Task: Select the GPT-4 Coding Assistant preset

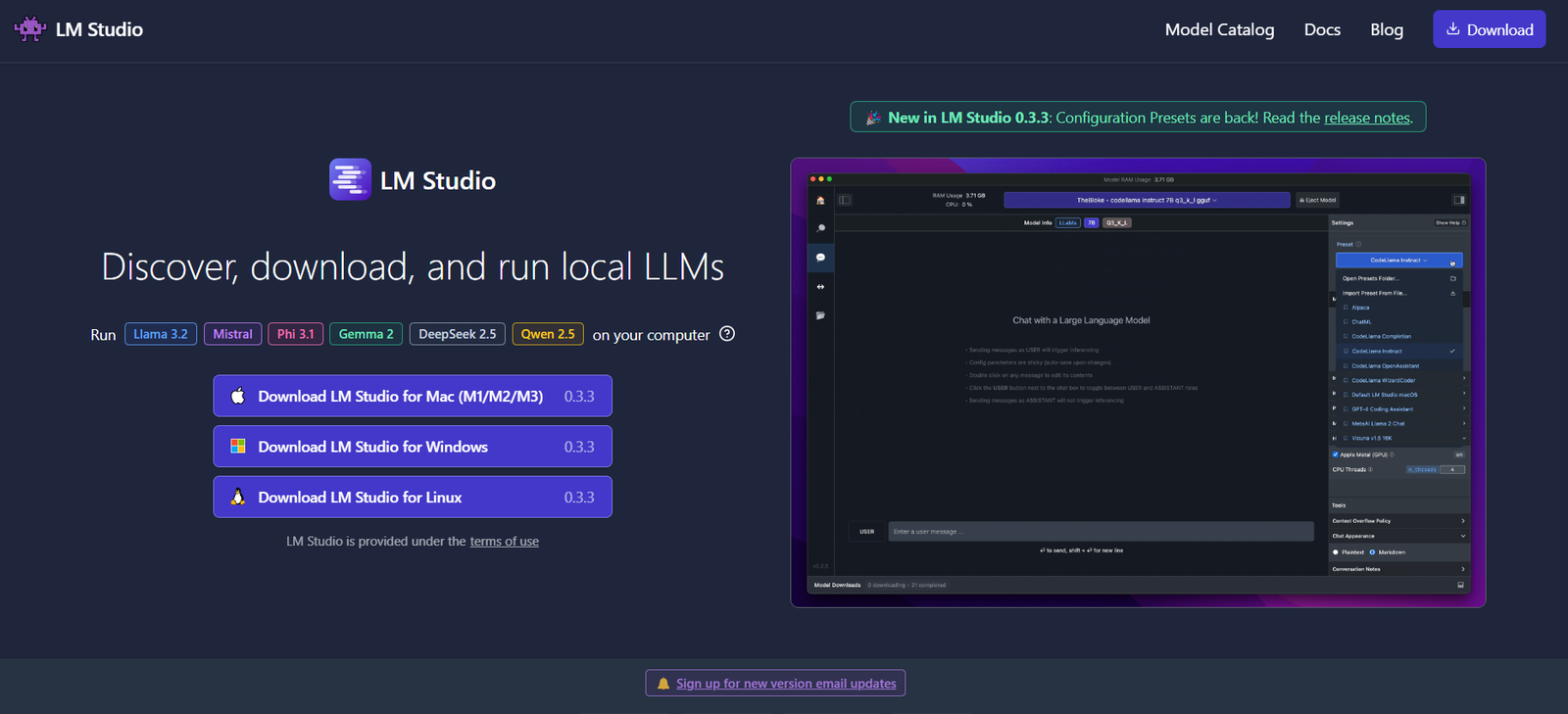Action: tap(1398, 409)
